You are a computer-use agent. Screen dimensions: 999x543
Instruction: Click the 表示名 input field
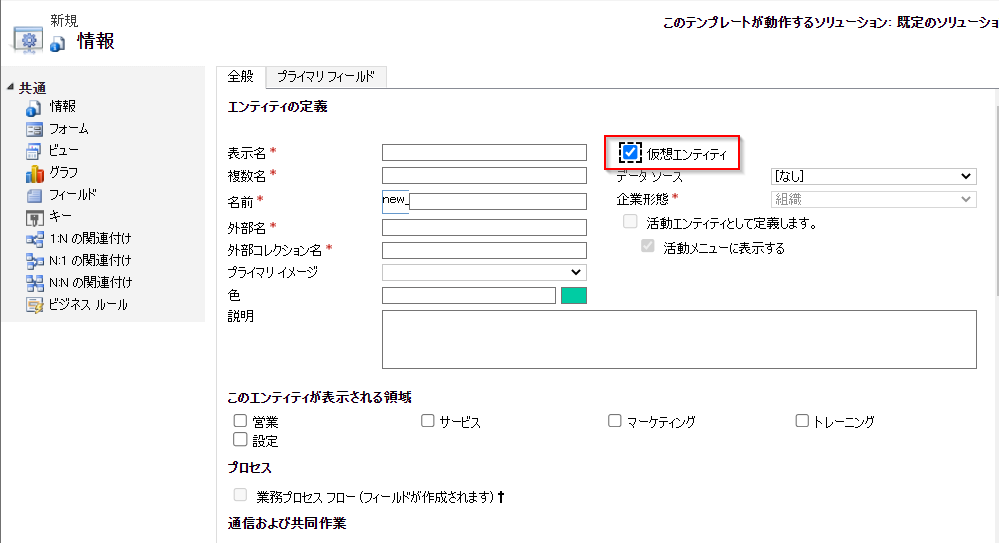coord(484,152)
